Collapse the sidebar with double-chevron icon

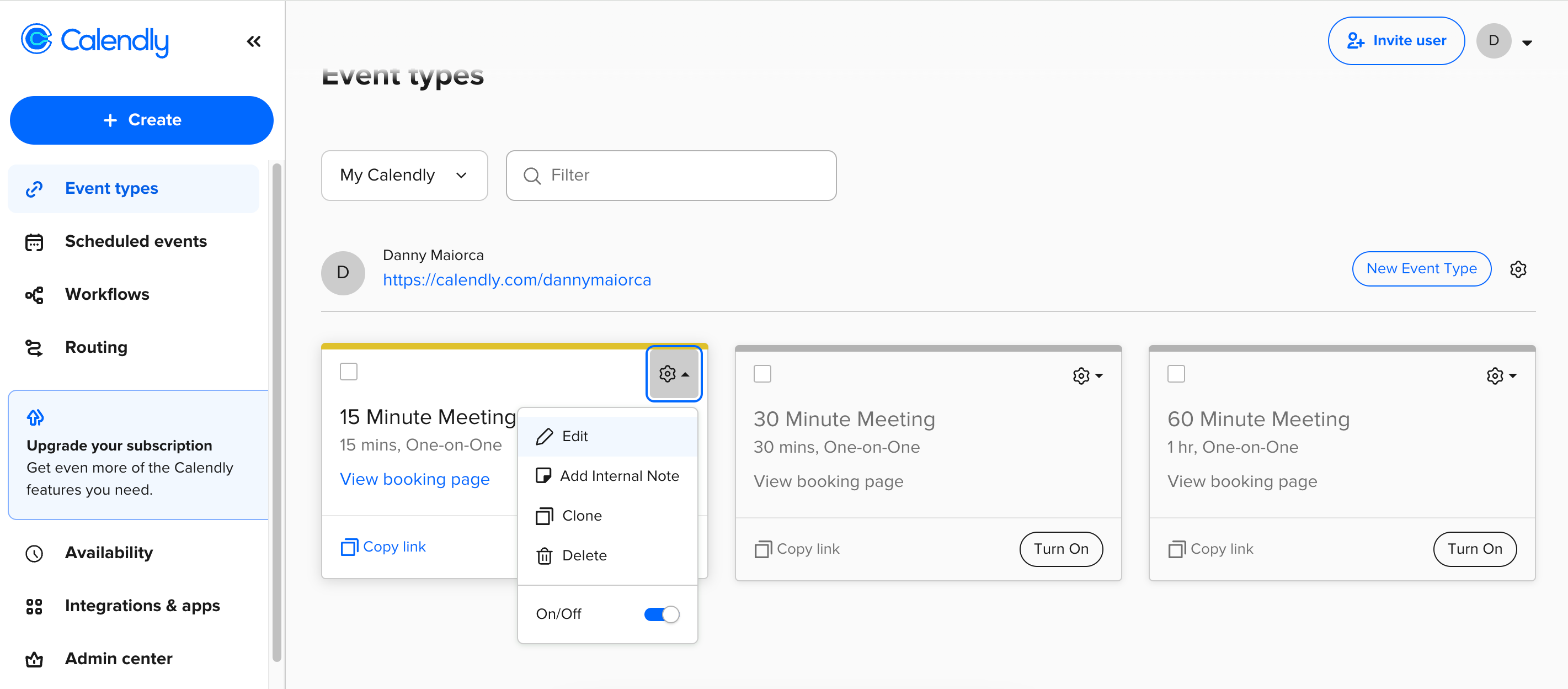pyautogui.click(x=254, y=41)
